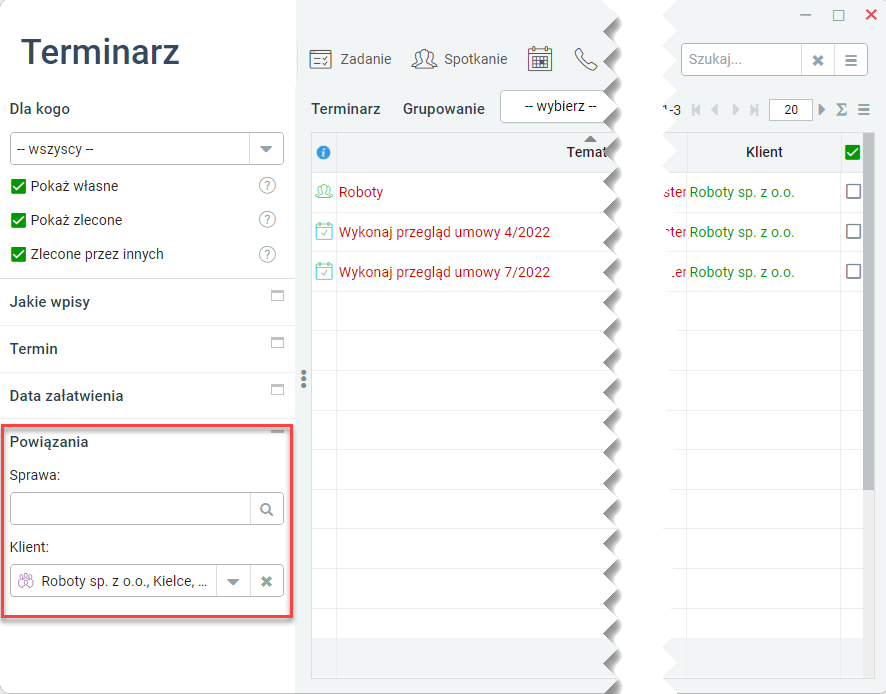Open Wykonaj przegląd umowy 4/2022
Viewport: 886px width, 694px height.
tap(444, 232)
